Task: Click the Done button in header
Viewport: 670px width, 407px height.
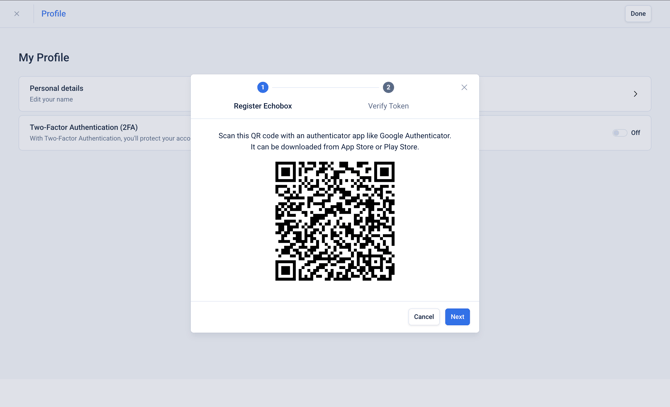Action: pos(638,14)
